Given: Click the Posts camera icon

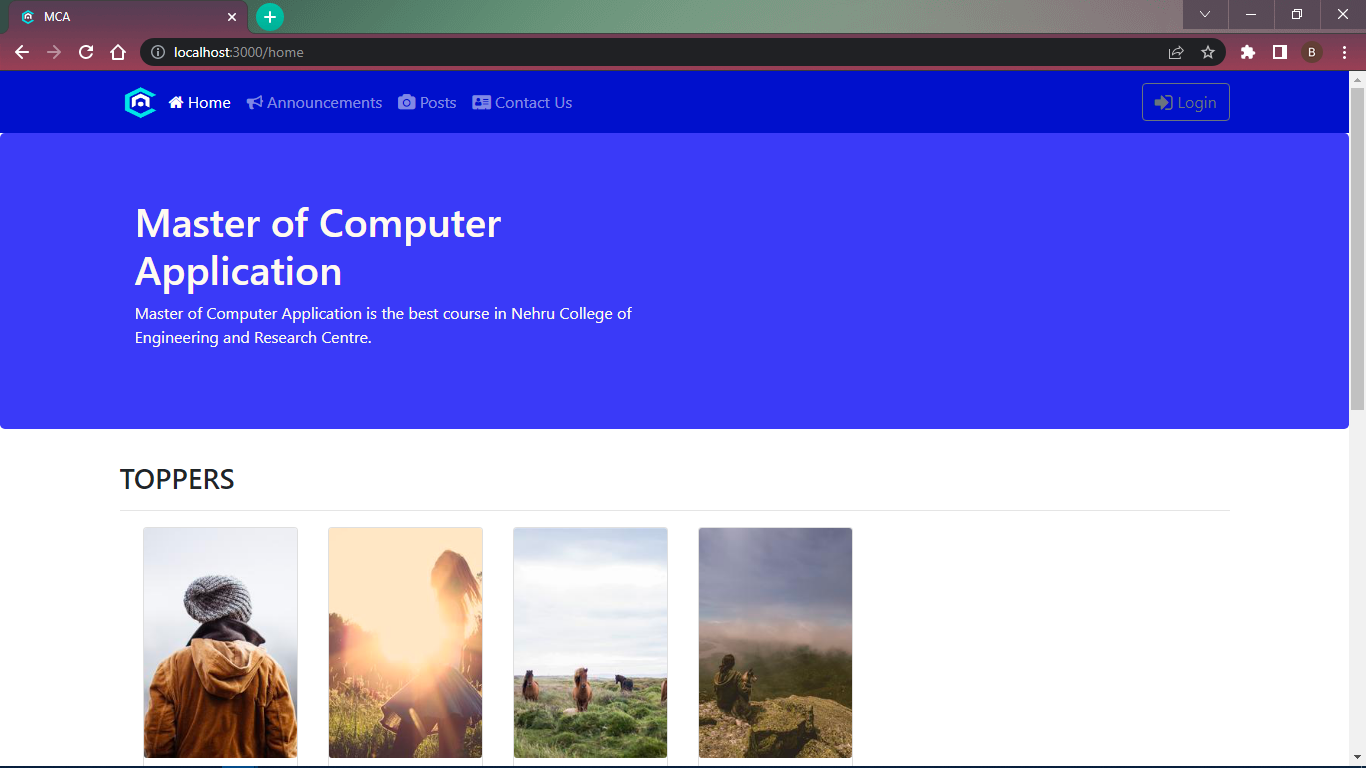Looking at the screenshot, I should click(406, 102).
